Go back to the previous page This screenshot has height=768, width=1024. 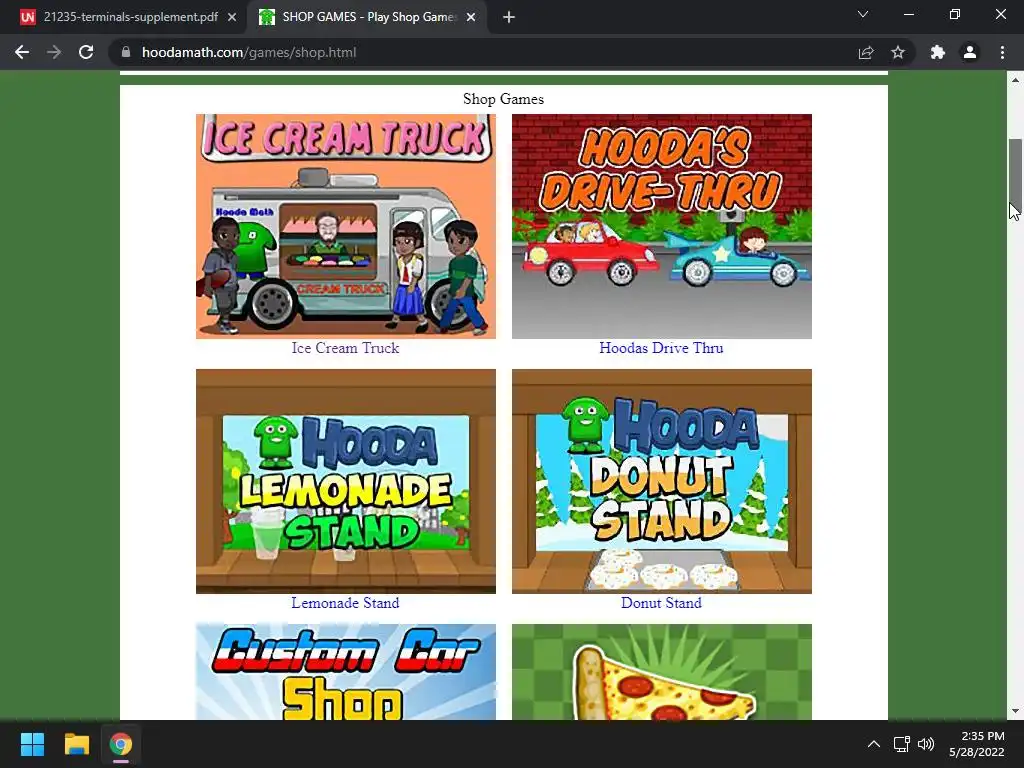22,52
